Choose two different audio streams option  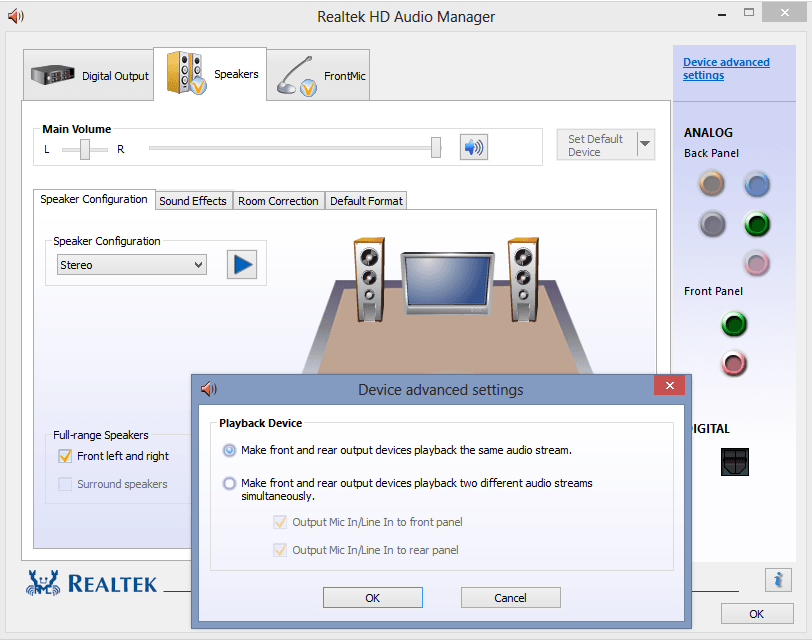pyautogui.click(x=230, y=483)
